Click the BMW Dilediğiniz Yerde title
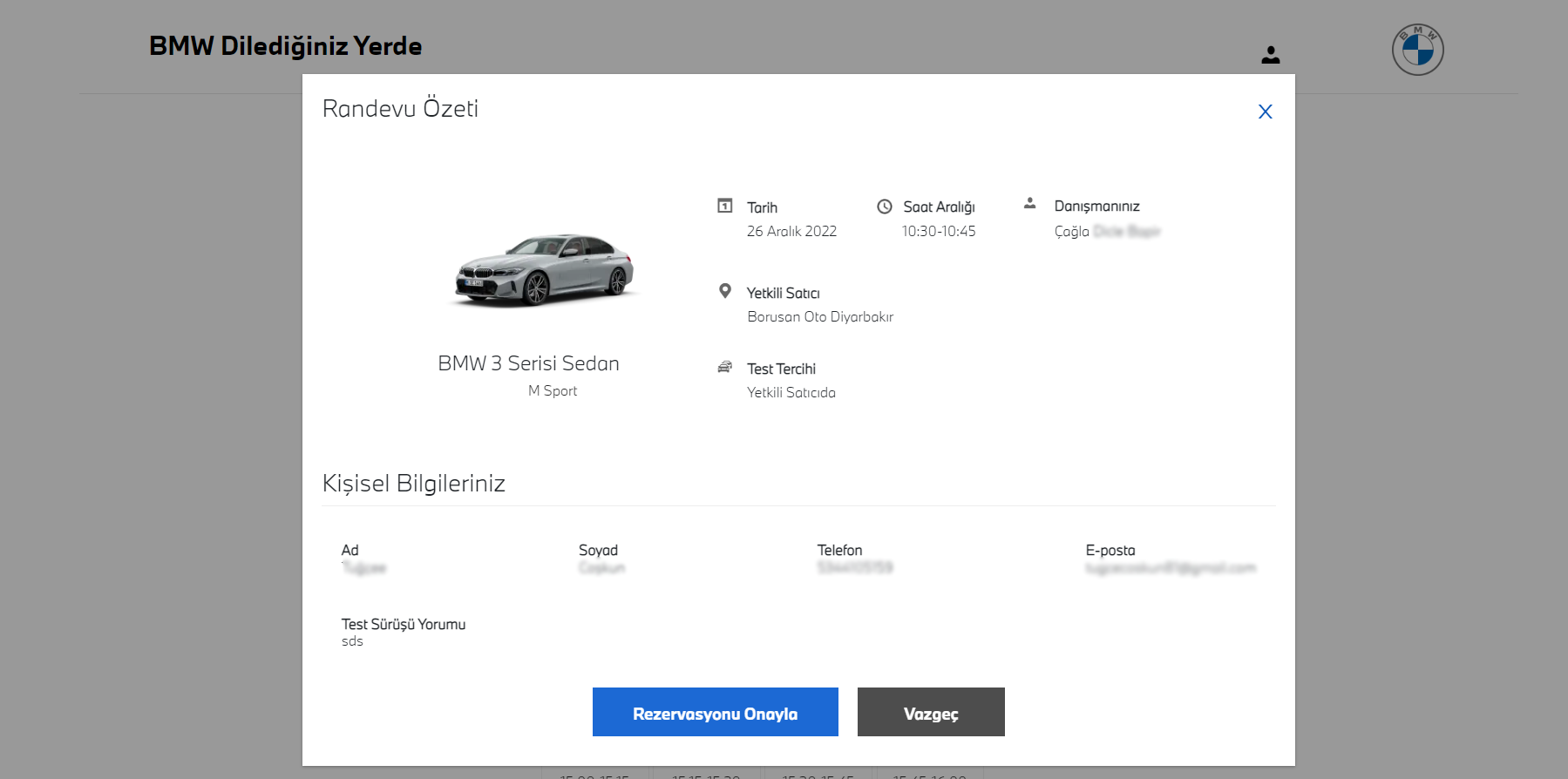1568x779 pixels. pos(285,45)
